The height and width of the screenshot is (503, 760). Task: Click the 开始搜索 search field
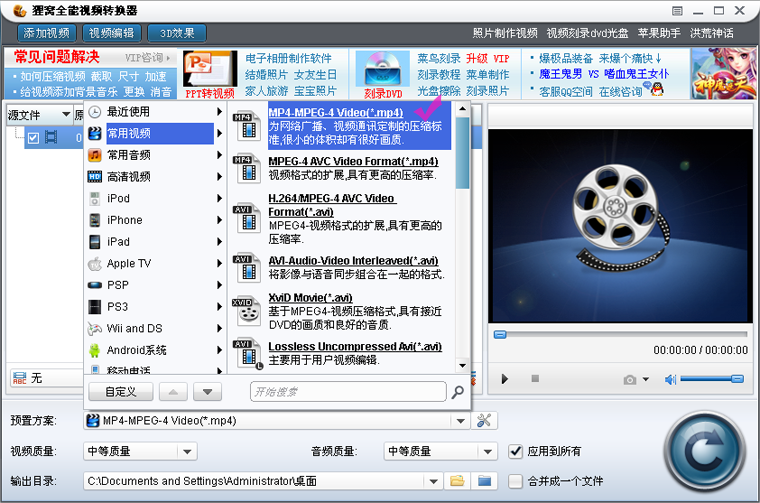click(x=348, y=392)
